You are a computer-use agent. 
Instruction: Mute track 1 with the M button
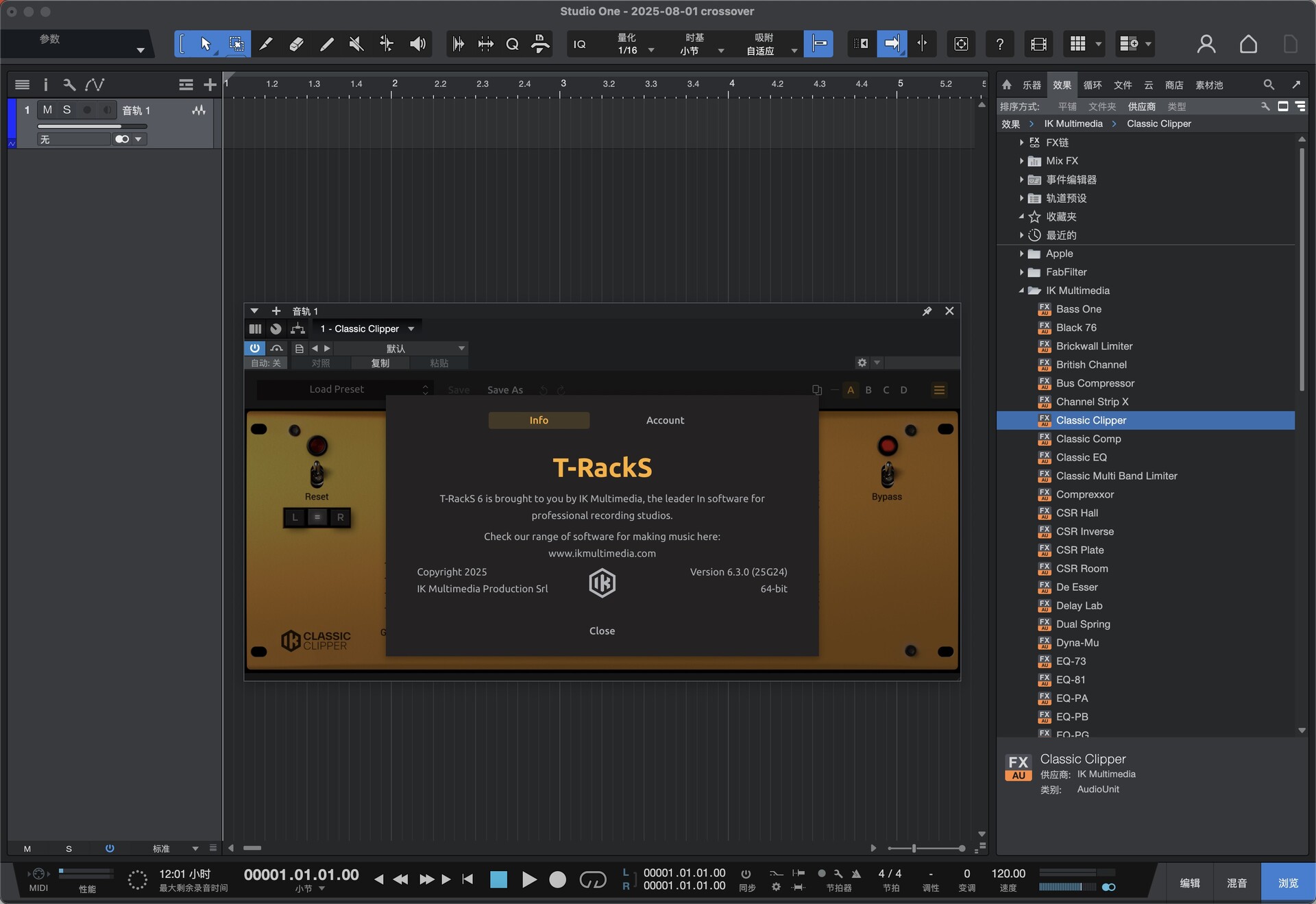[47, 110]
